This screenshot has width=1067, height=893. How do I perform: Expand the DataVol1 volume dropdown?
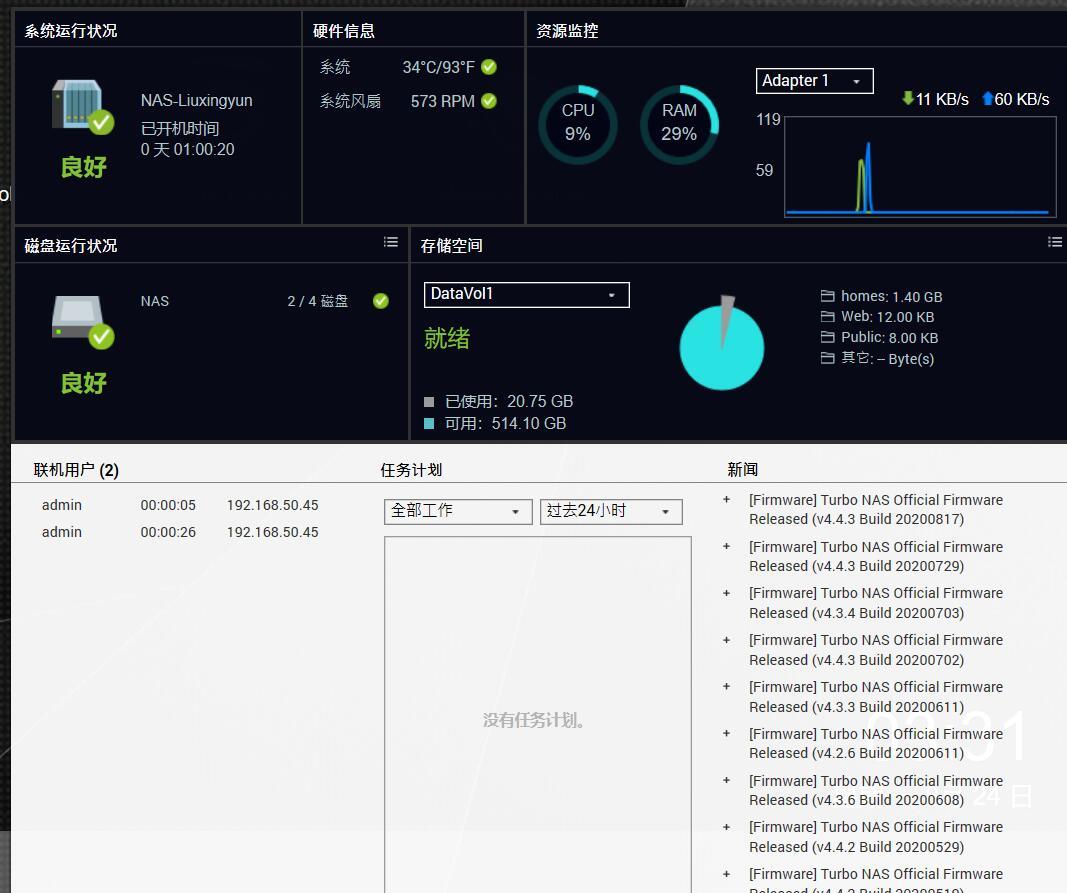pyautogui.click(x=526, y=294)
